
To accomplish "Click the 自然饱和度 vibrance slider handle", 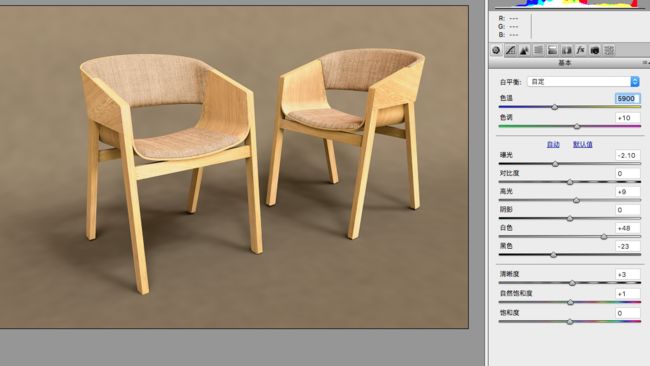I will (x=571, y=303).
